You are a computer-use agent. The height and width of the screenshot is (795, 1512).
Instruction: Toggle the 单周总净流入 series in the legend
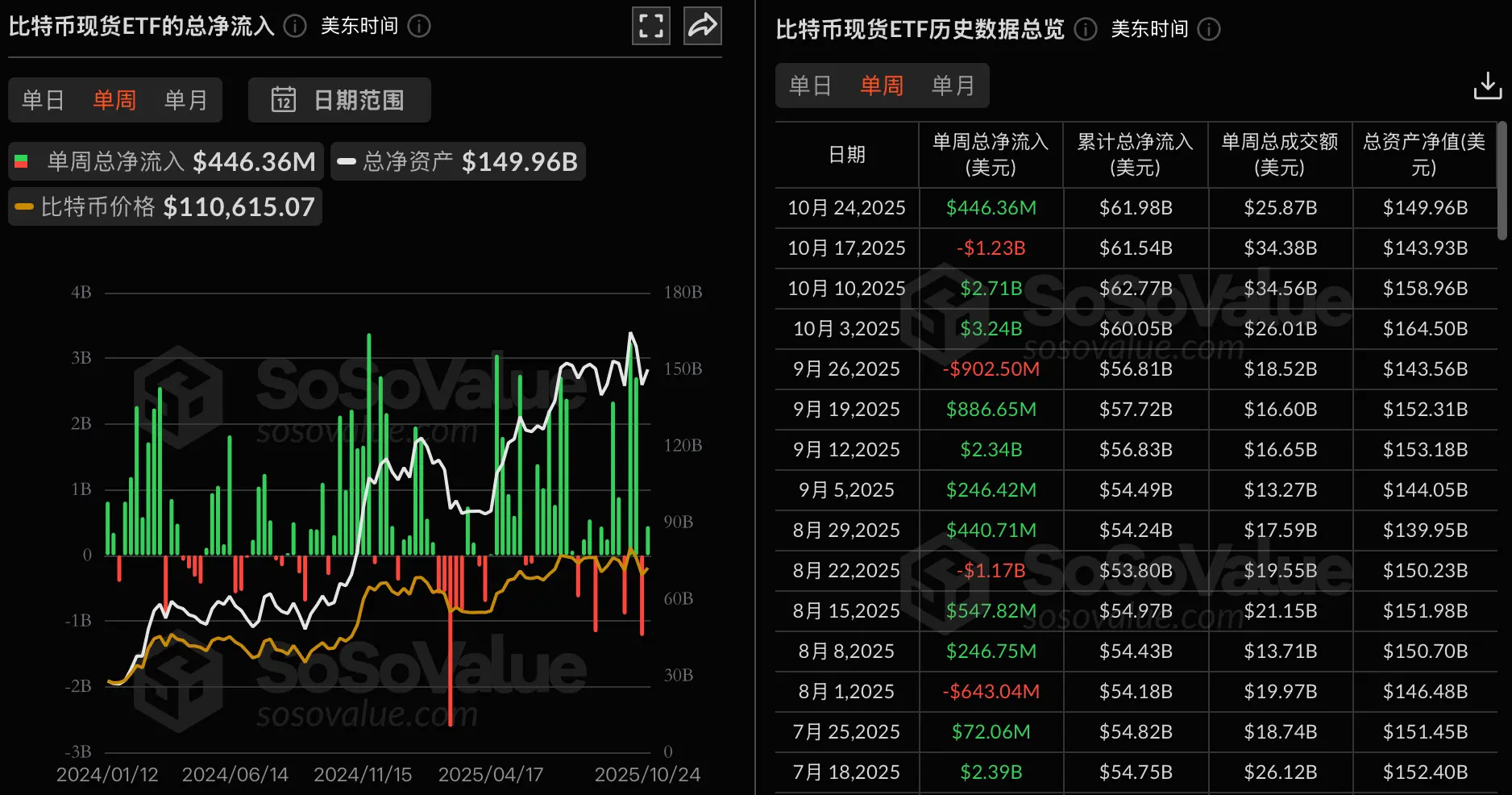point(161,160)
